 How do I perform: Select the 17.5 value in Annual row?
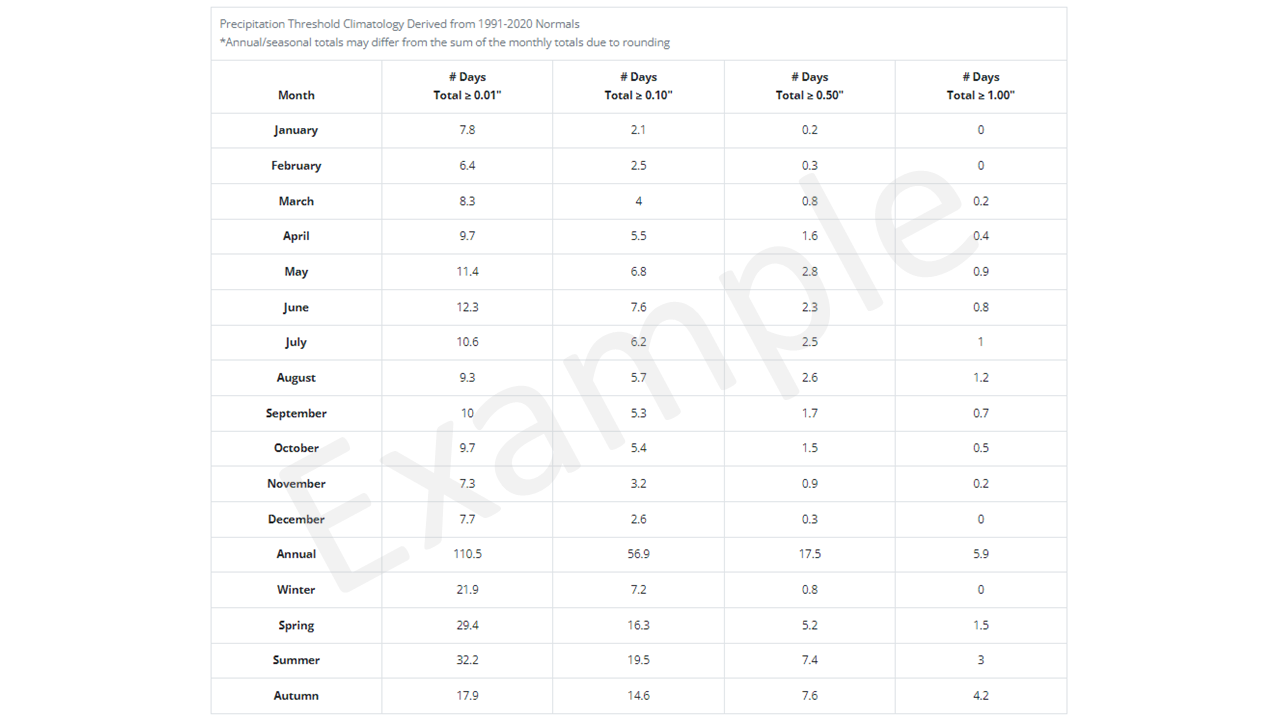coord(809,554)
